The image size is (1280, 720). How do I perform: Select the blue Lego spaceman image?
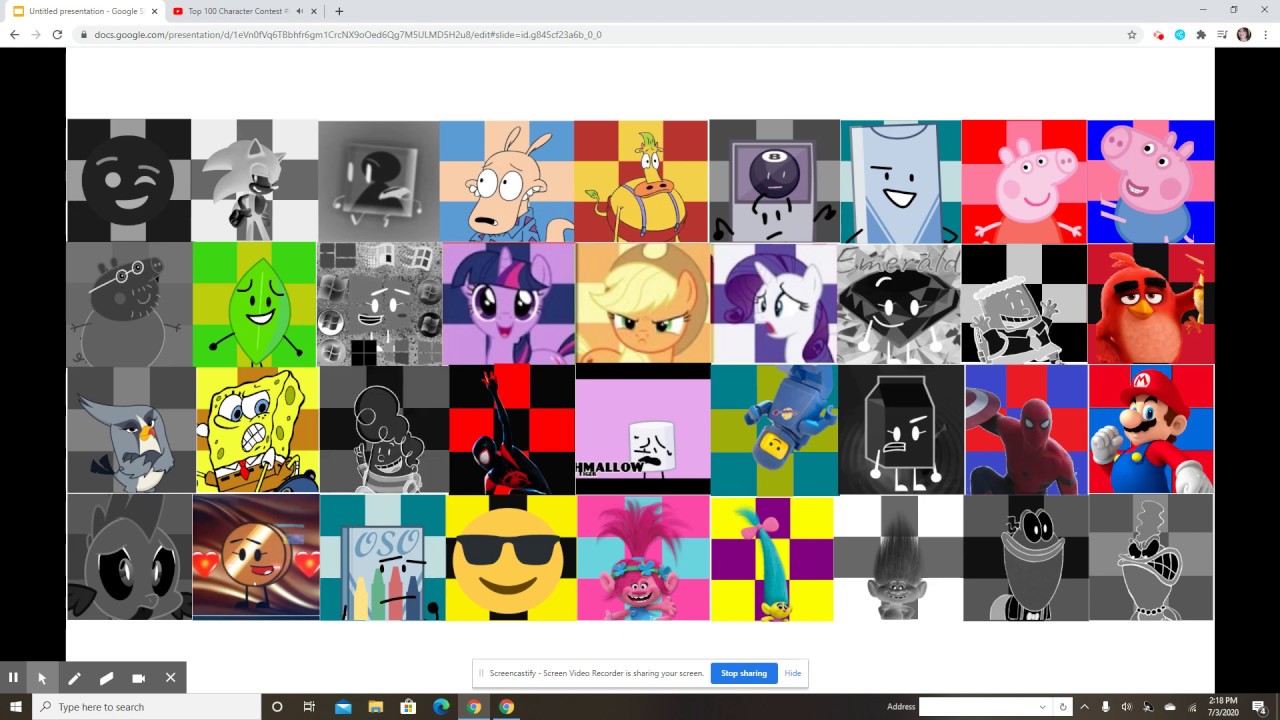point(775,430)
